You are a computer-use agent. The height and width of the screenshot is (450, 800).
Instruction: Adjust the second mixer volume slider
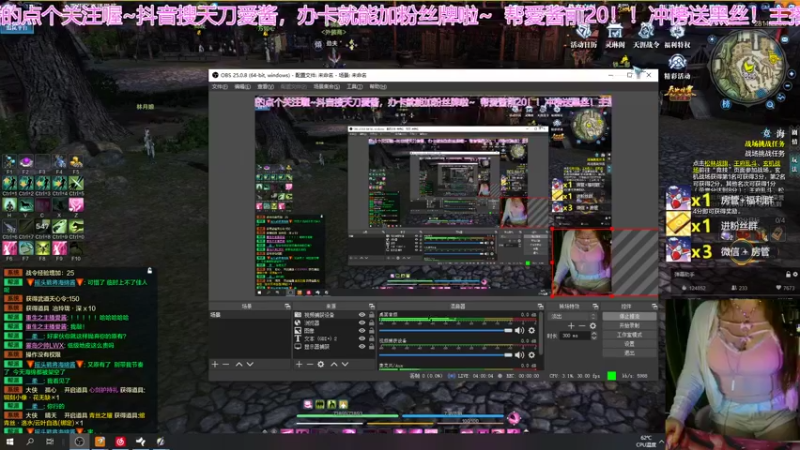tap(445, 355)
